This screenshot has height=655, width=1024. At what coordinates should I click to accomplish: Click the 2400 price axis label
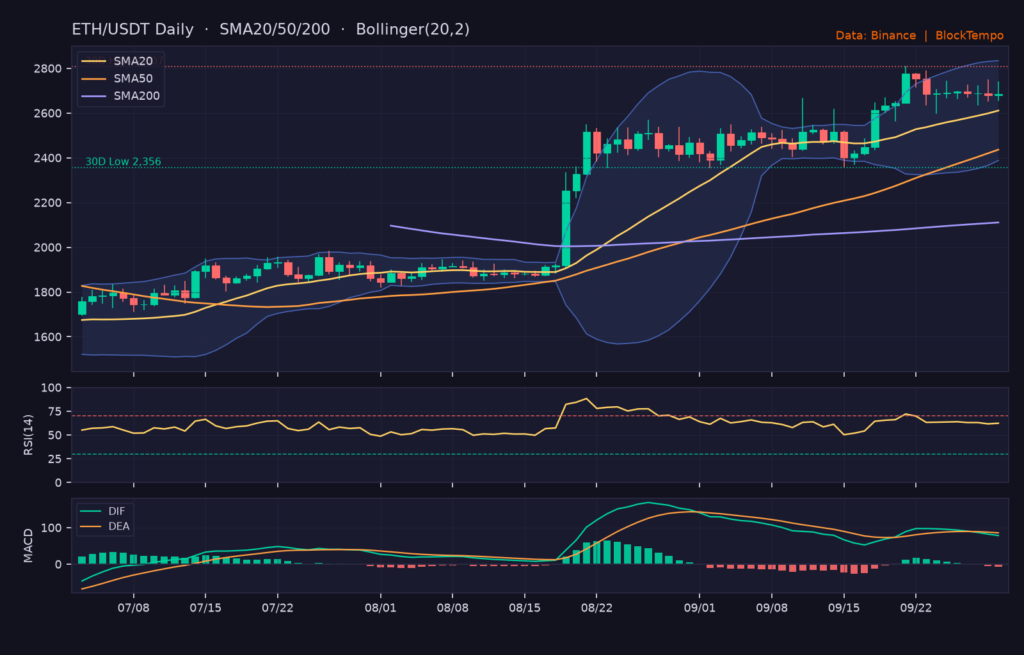pos(48,158)
